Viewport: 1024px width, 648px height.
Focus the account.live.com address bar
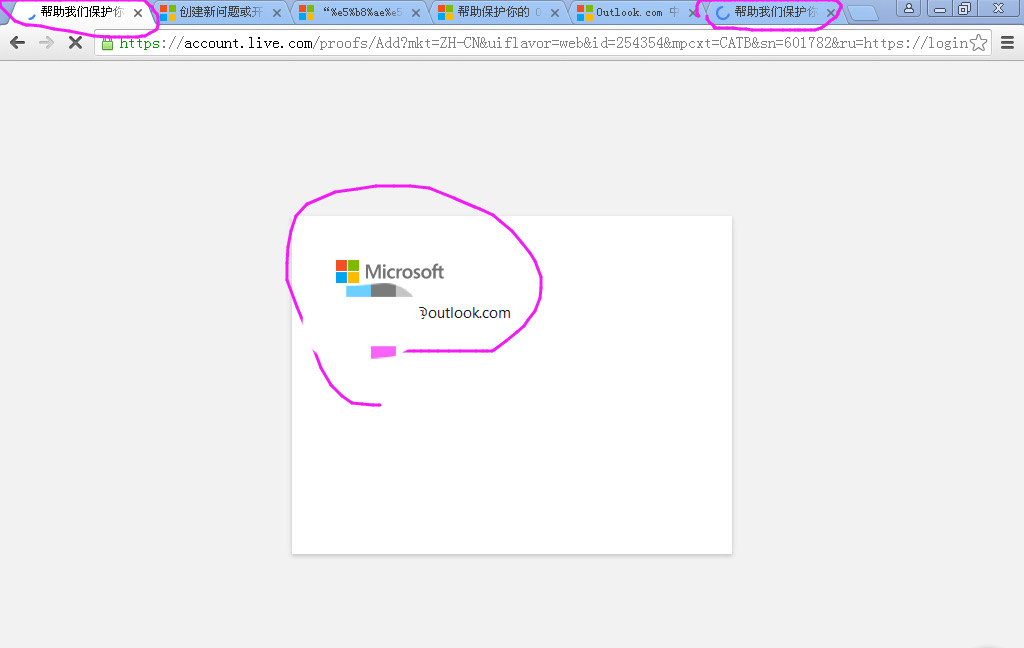pos(543,43)
